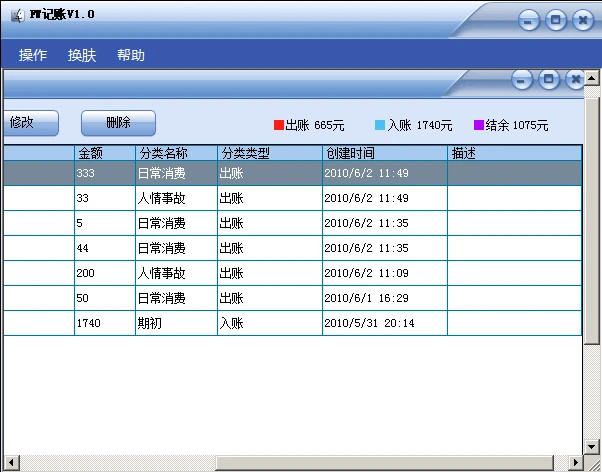Click the date 2010/6/2 11:09
Screen dimensions: 602x472
tap(385, 273)
